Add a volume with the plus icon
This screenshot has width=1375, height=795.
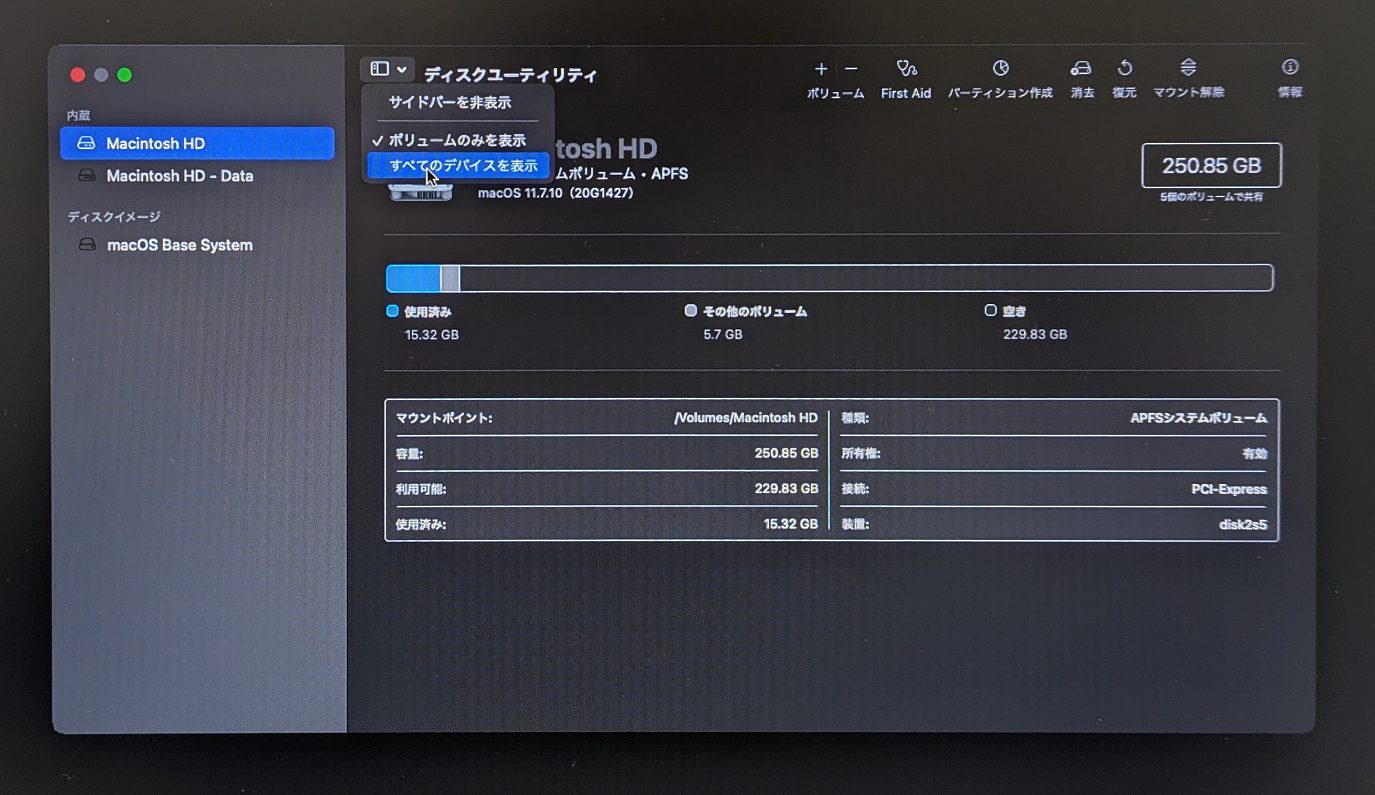[x=821, y=69]
